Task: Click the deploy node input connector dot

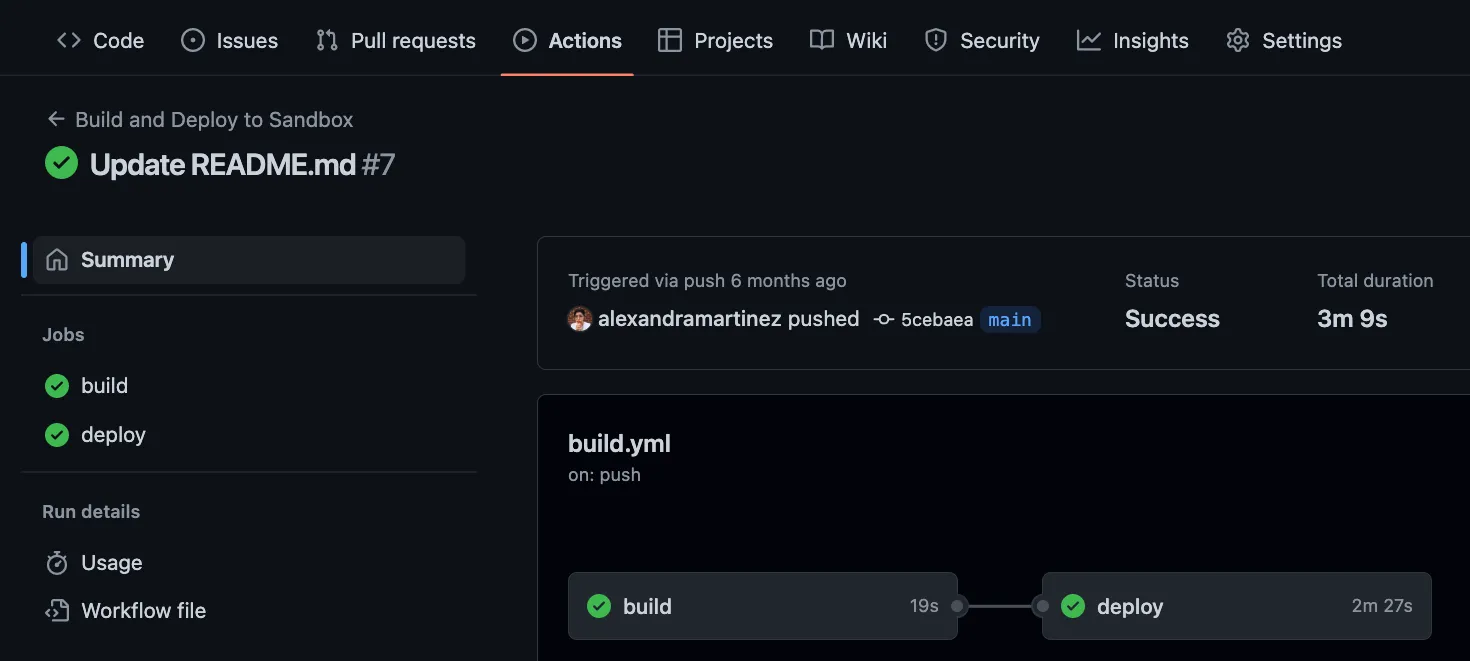Action: (1042, 606)
